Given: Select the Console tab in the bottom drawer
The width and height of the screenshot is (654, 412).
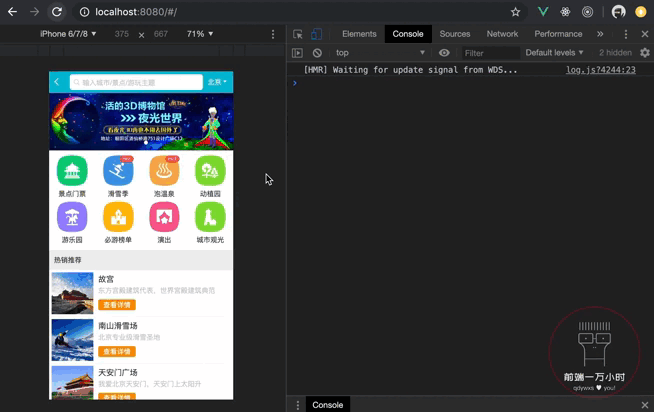Looking at the screenshot, I should pyautogui.click(x=328, y=405).
